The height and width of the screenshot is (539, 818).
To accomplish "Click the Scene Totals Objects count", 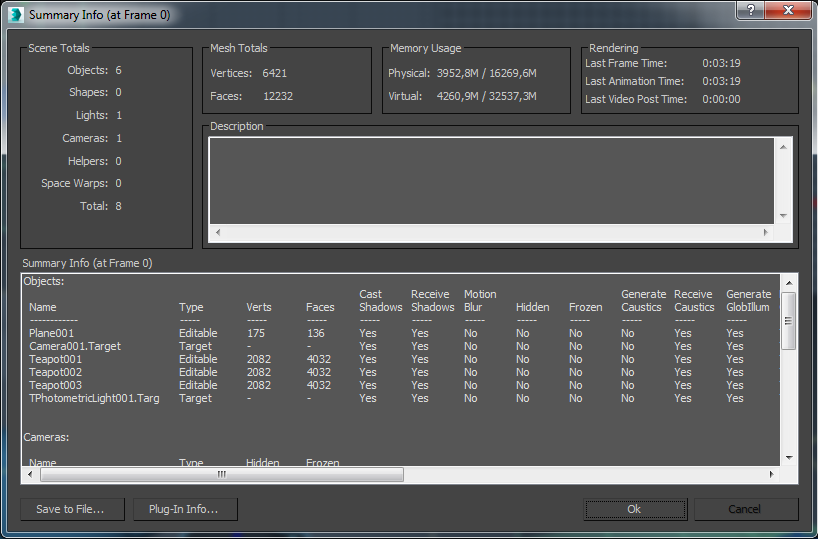I will [x=118, y=70].
